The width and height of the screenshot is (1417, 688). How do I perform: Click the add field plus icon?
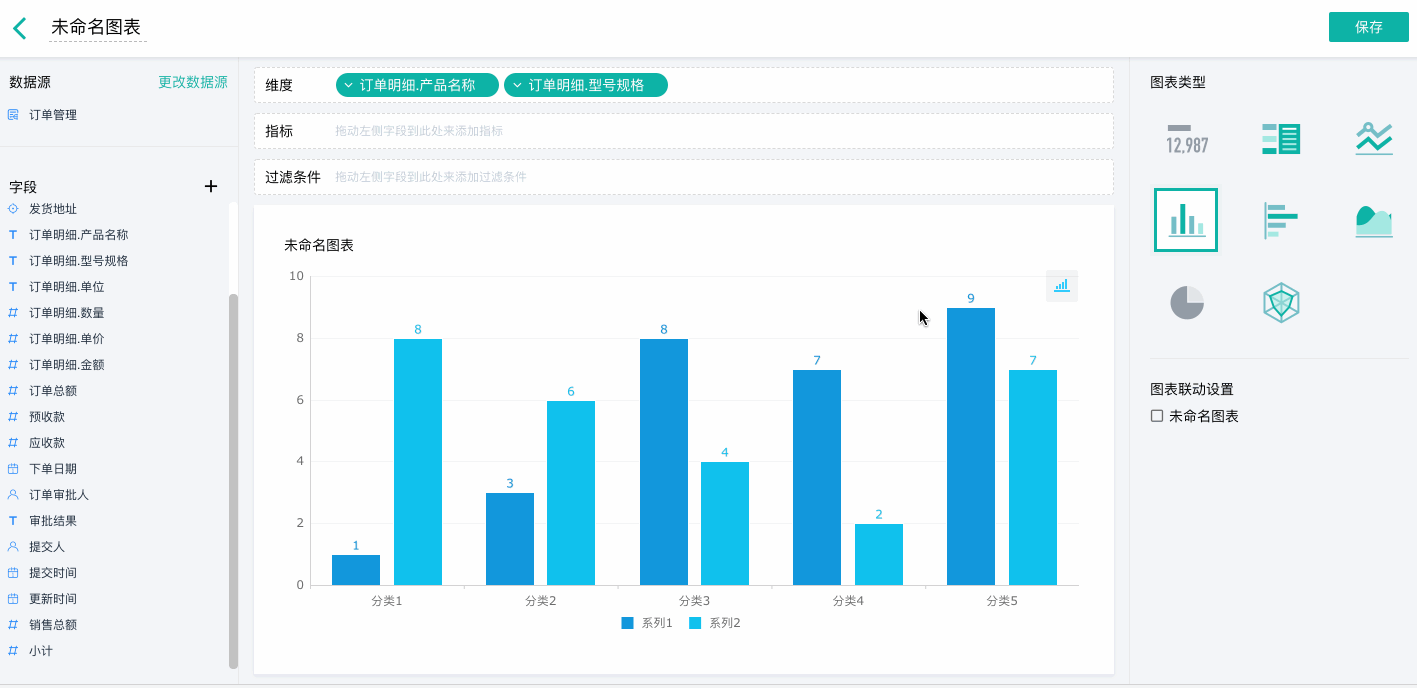click(x=211, y=186)
